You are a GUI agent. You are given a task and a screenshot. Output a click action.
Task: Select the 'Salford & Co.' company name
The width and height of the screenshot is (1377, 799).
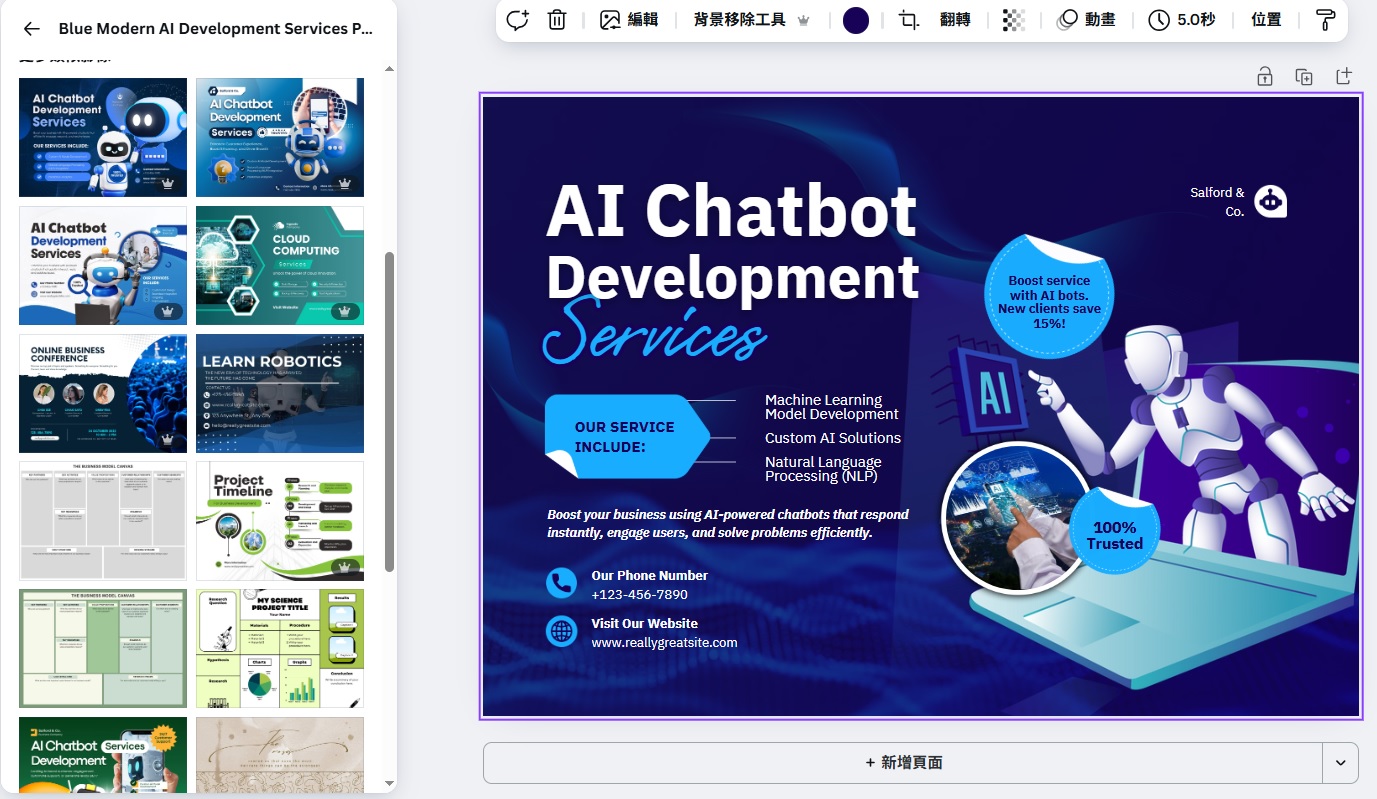(1217, 202)
